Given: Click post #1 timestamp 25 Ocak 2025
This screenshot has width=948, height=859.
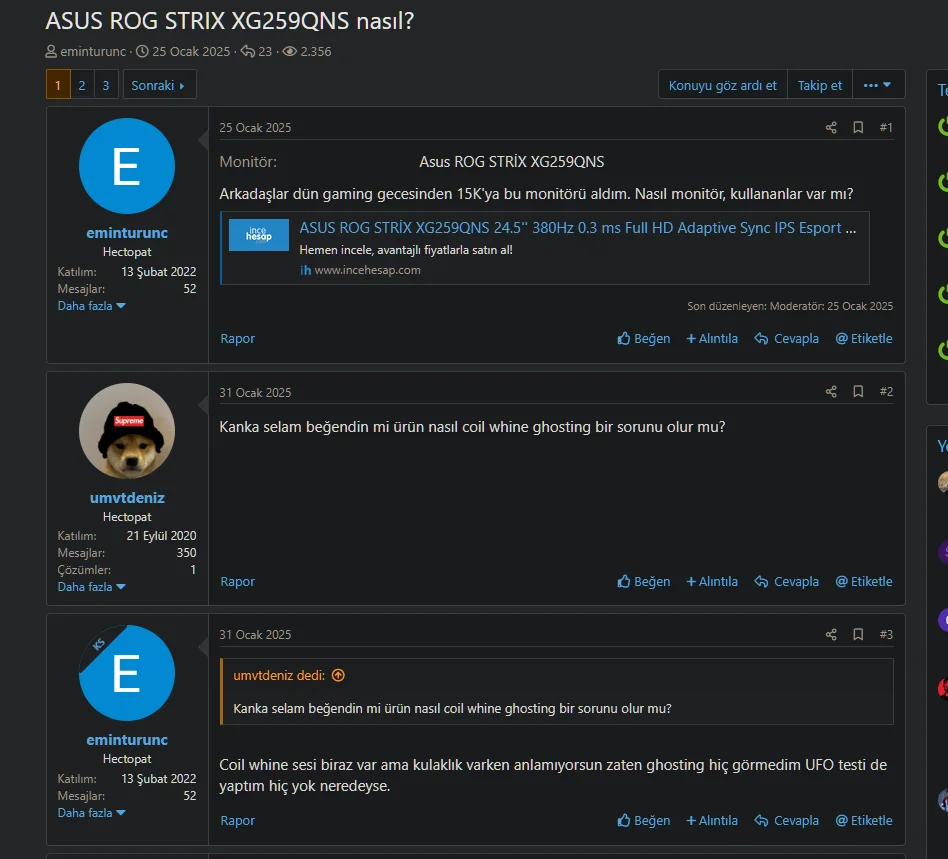Looking at the screenshot, I should pos(255,128).
